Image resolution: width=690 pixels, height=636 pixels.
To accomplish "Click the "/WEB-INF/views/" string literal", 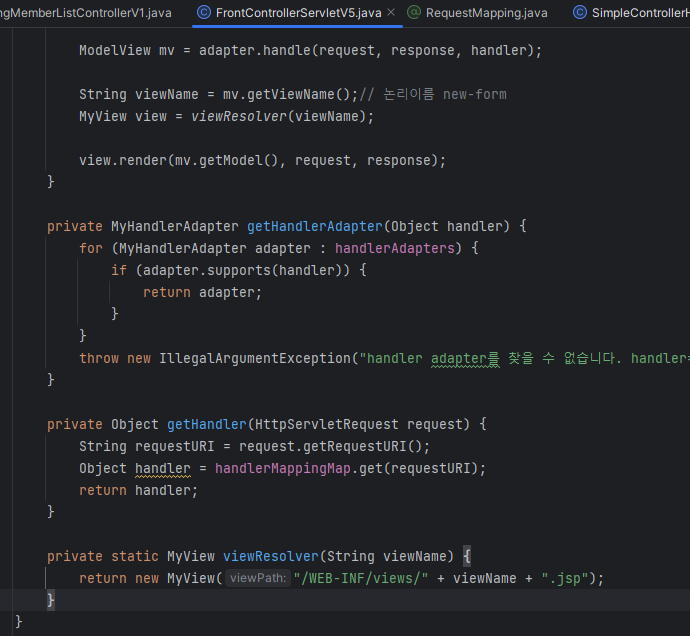I will point(361,578).
